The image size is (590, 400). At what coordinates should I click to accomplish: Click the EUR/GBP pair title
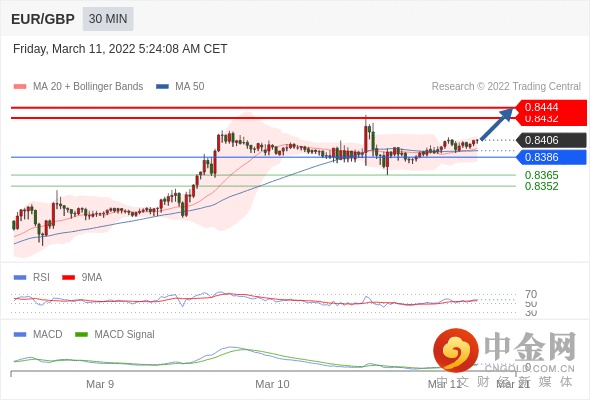43,19
